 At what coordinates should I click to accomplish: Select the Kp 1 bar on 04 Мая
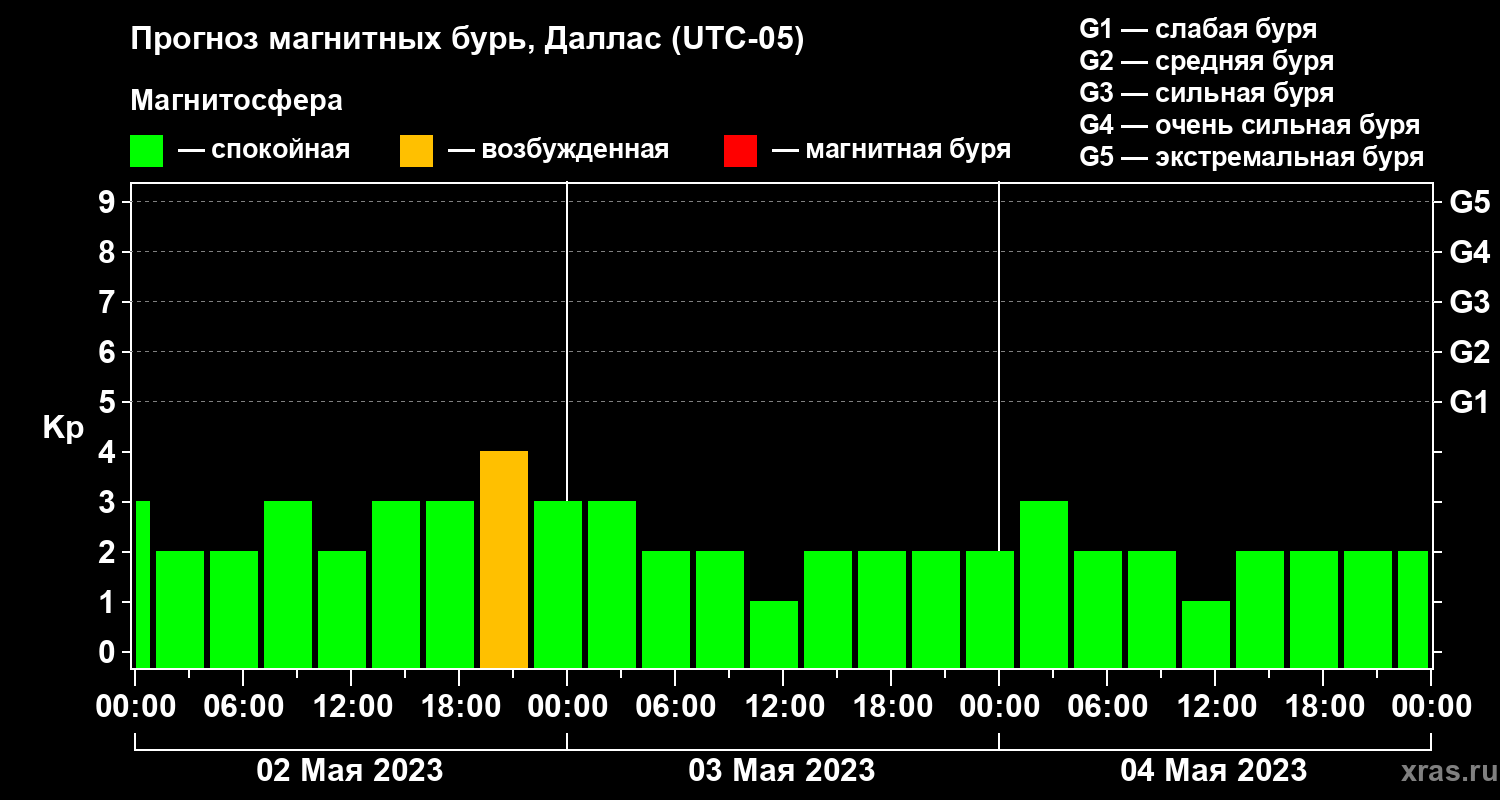point(1206,635)
